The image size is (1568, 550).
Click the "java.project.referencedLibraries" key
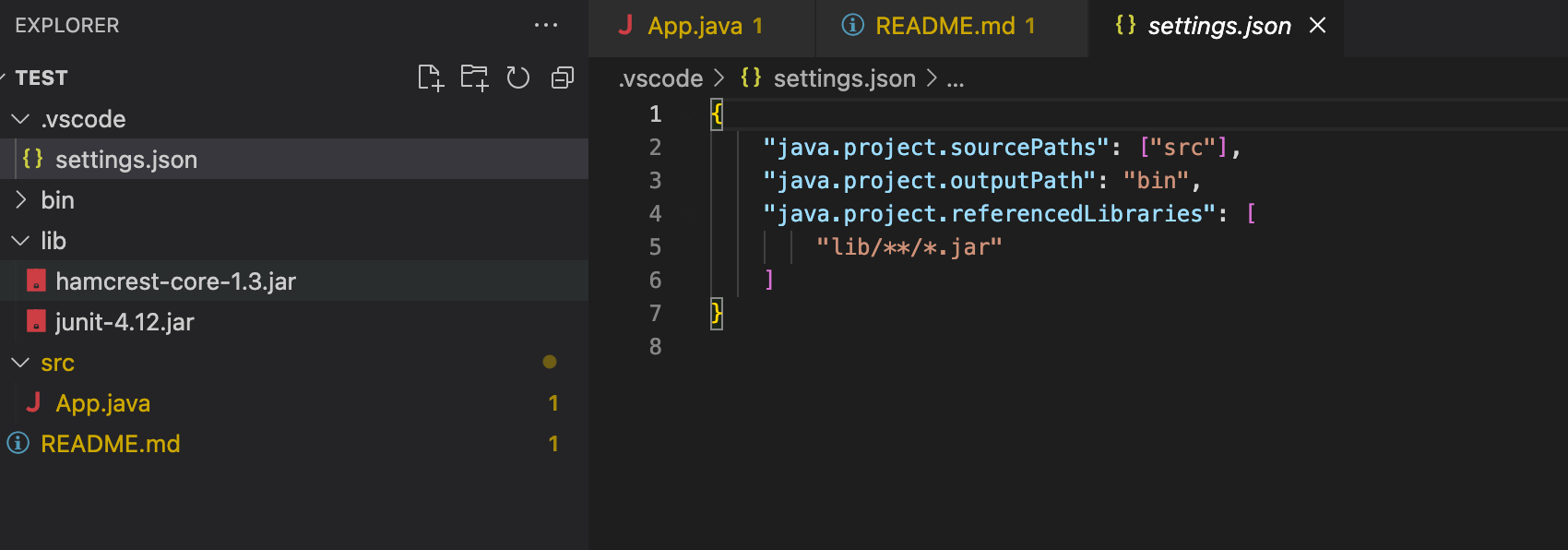pos(990,213)
